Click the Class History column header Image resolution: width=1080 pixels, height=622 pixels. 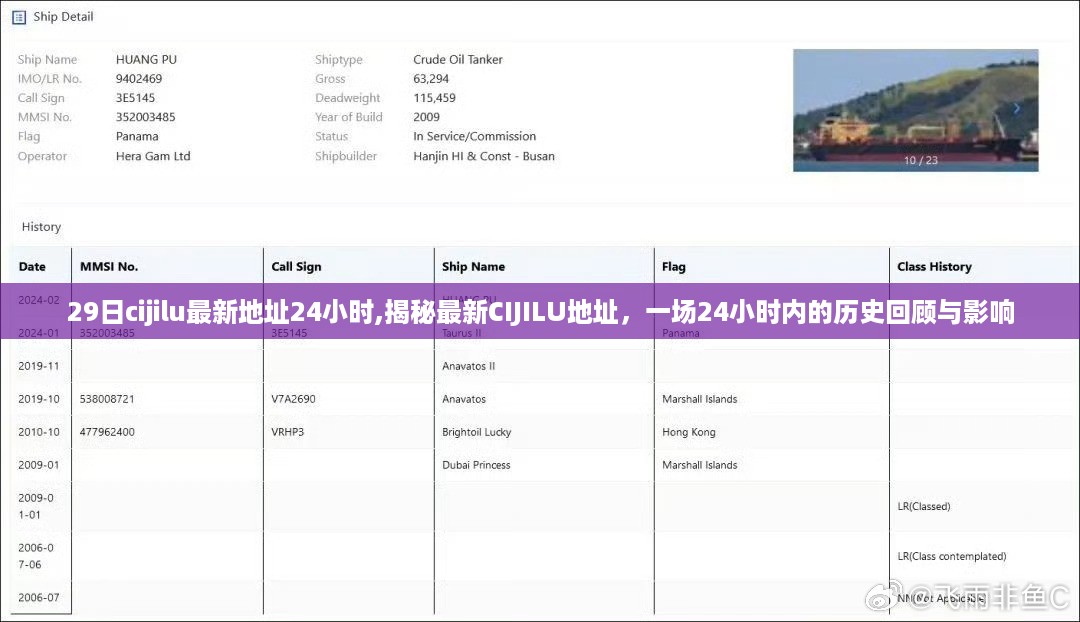click(x=934, y=267)
